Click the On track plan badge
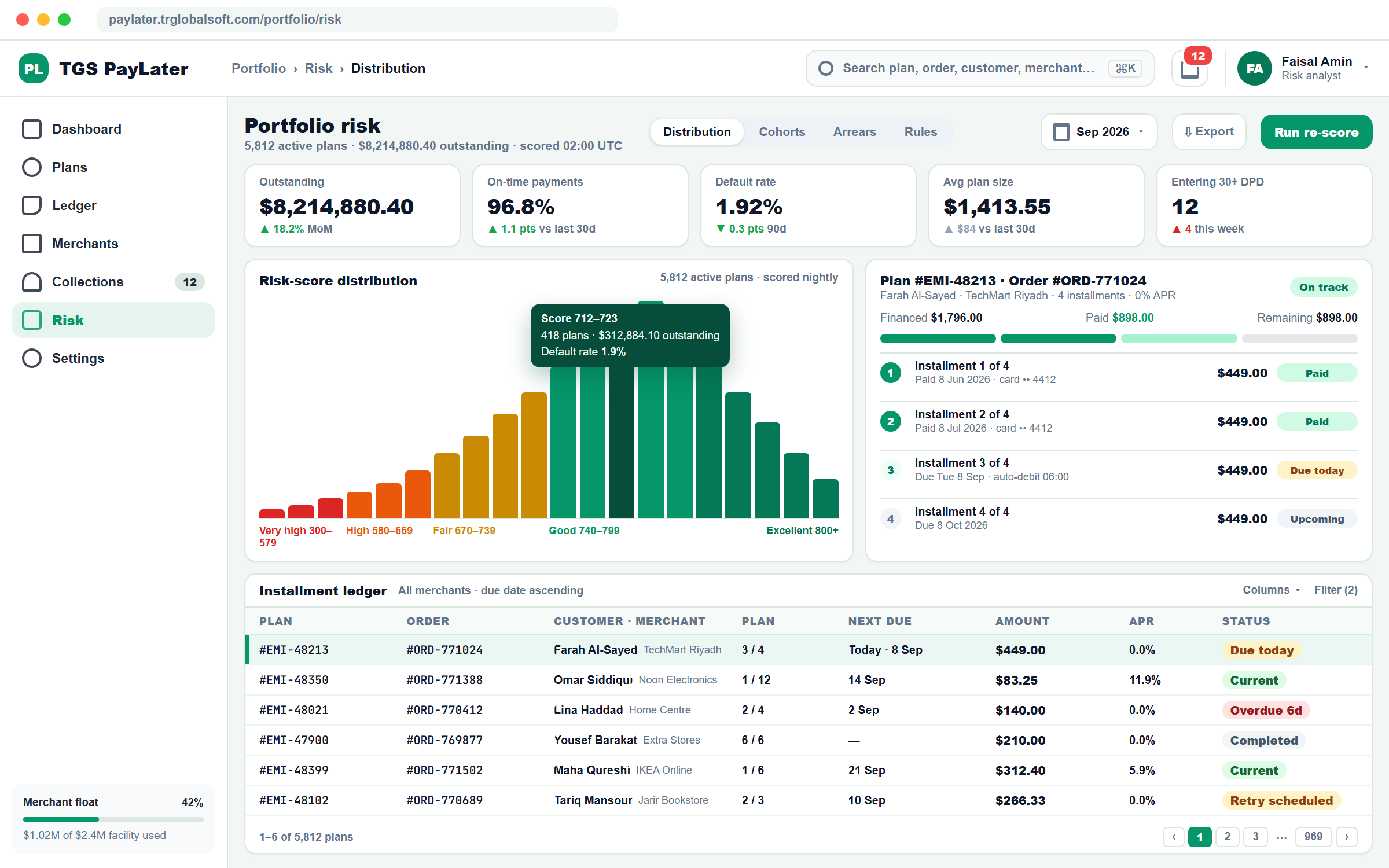Viewport: 1389px width, 868px height. tap(1323, 287)
